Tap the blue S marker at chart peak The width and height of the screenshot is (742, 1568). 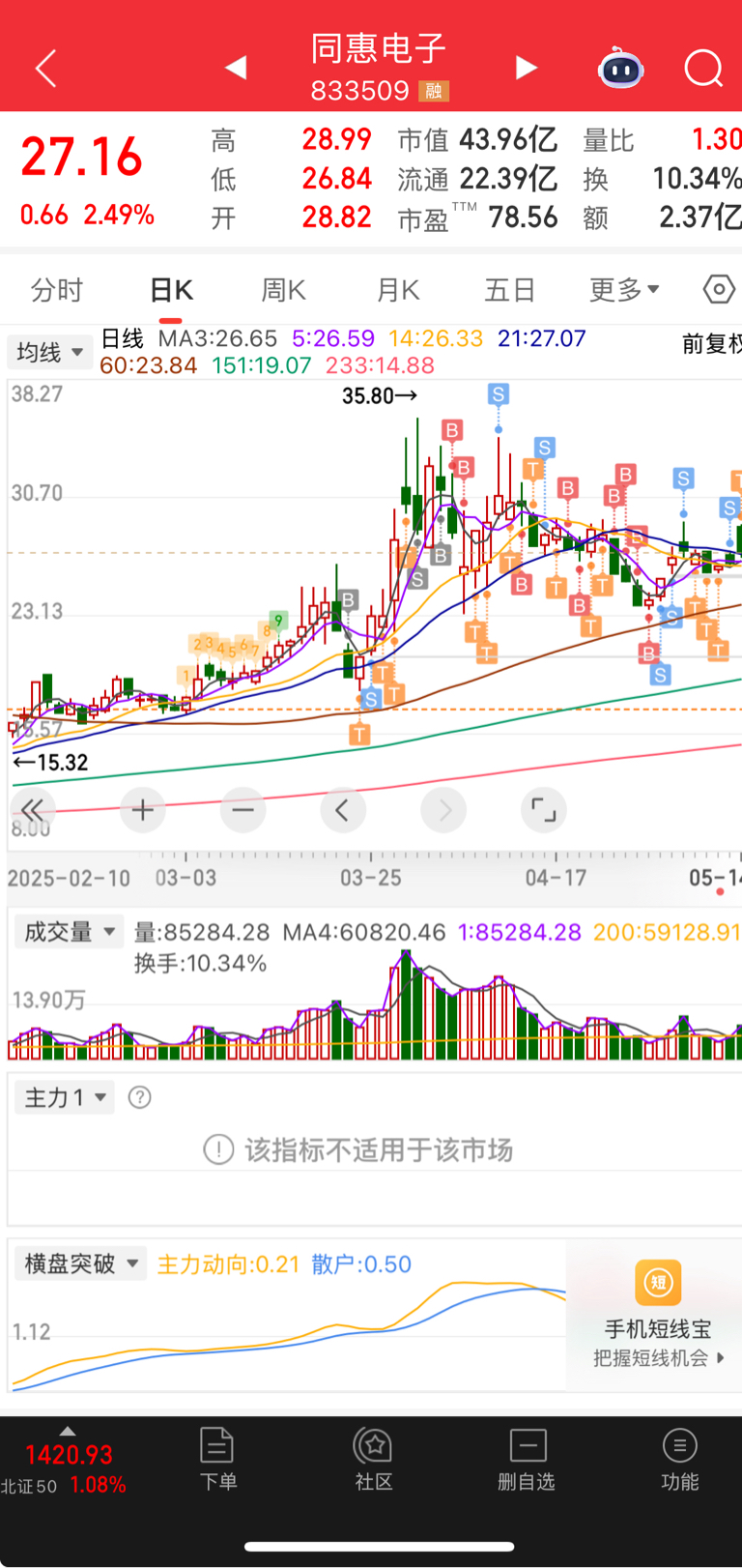tap(498, 393)
